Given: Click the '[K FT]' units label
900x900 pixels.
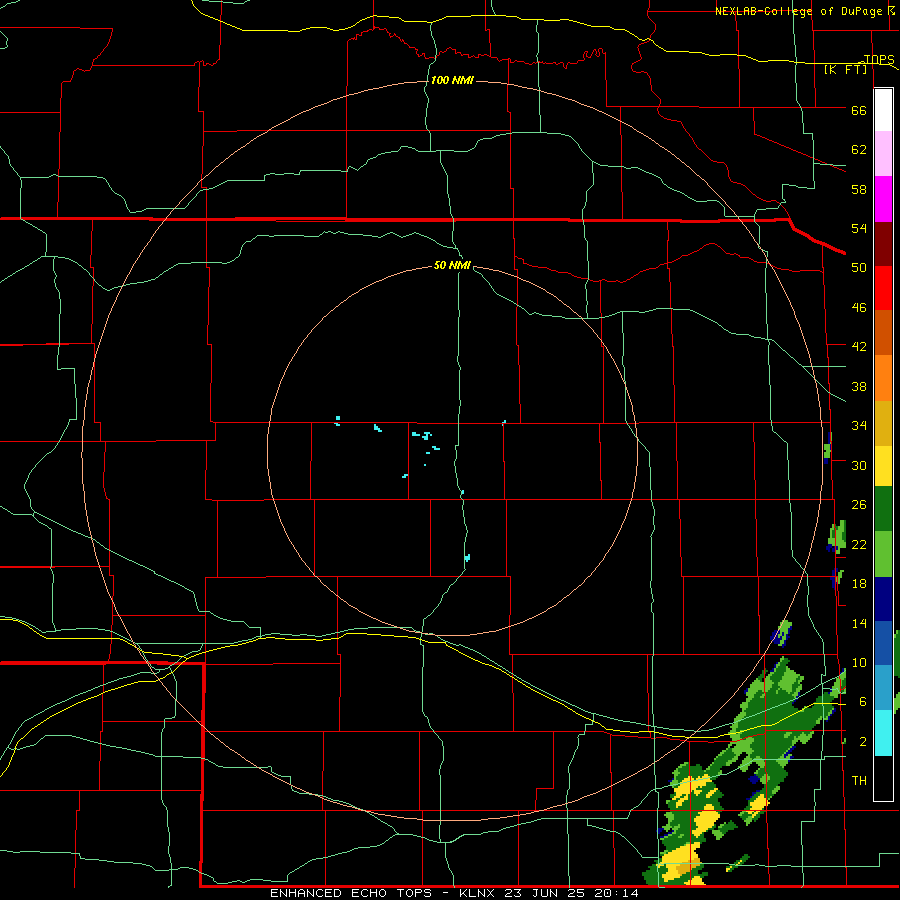Looking at the screenshot, I should (x=845, y=69).
